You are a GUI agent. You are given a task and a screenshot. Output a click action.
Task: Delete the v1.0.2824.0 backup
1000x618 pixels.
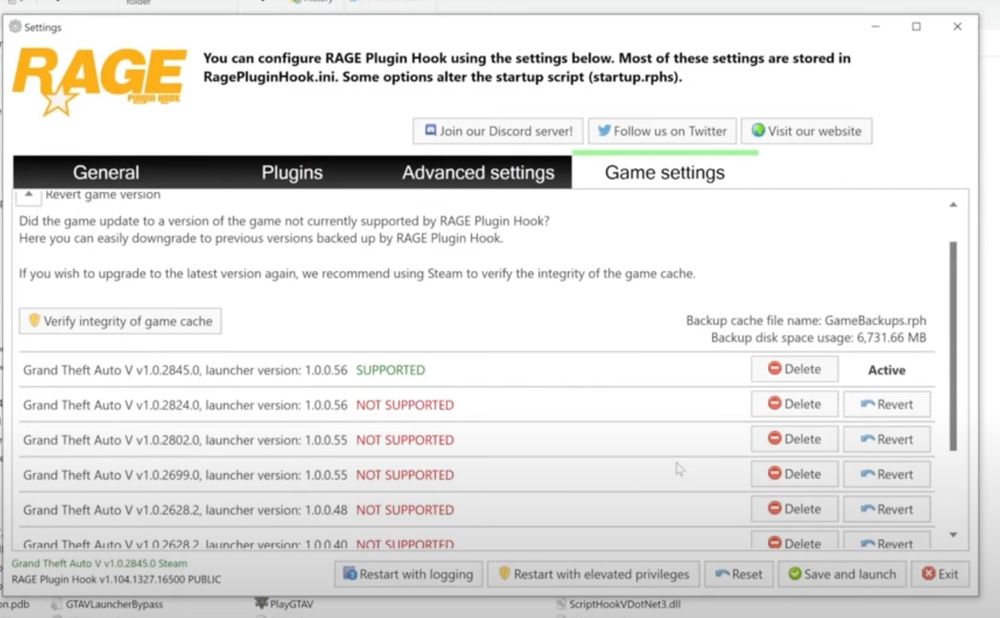coord(795,404)
